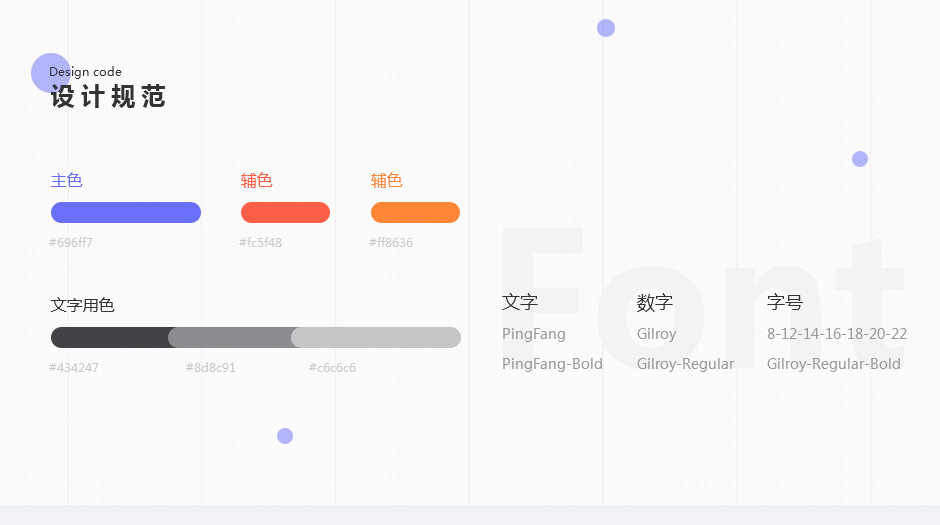Click the Gilroy-Regular font name
Viewport: 940px width, 525px height.
(x=685, y=364)
